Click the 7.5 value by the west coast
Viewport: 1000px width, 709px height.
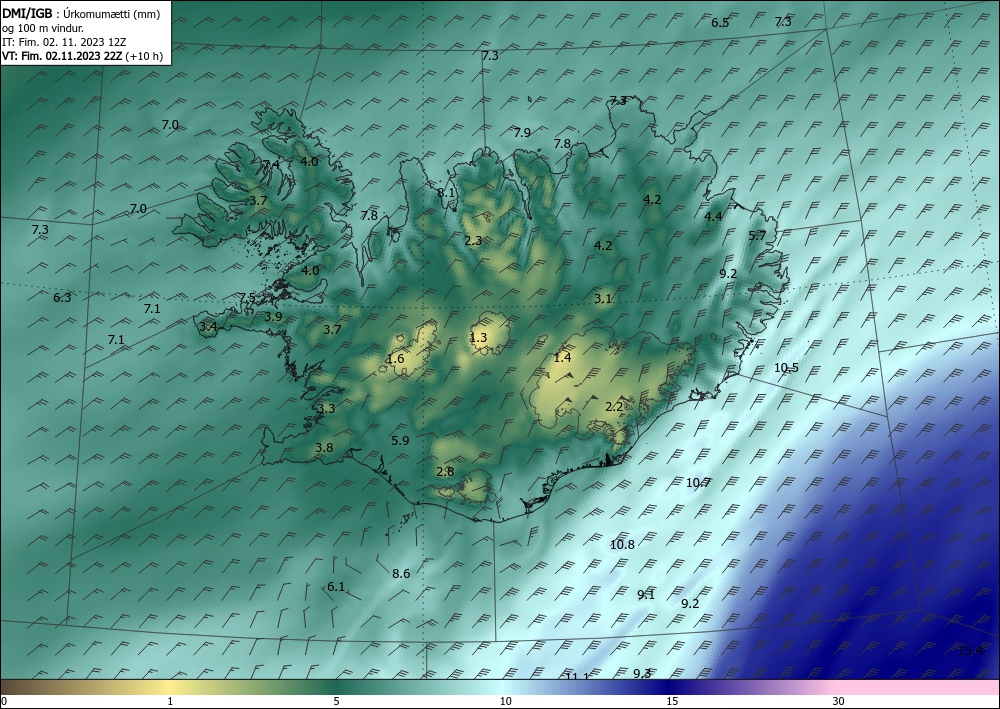247,298
